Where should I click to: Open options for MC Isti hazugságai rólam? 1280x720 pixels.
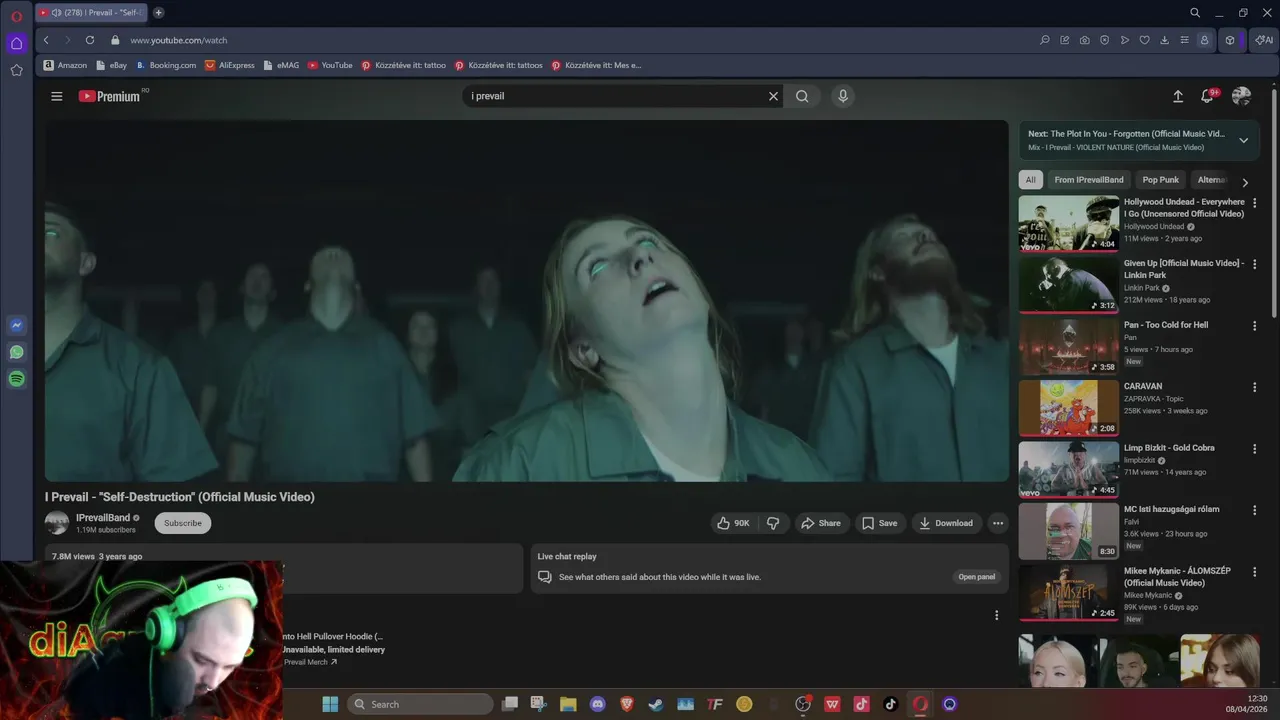1255,510
